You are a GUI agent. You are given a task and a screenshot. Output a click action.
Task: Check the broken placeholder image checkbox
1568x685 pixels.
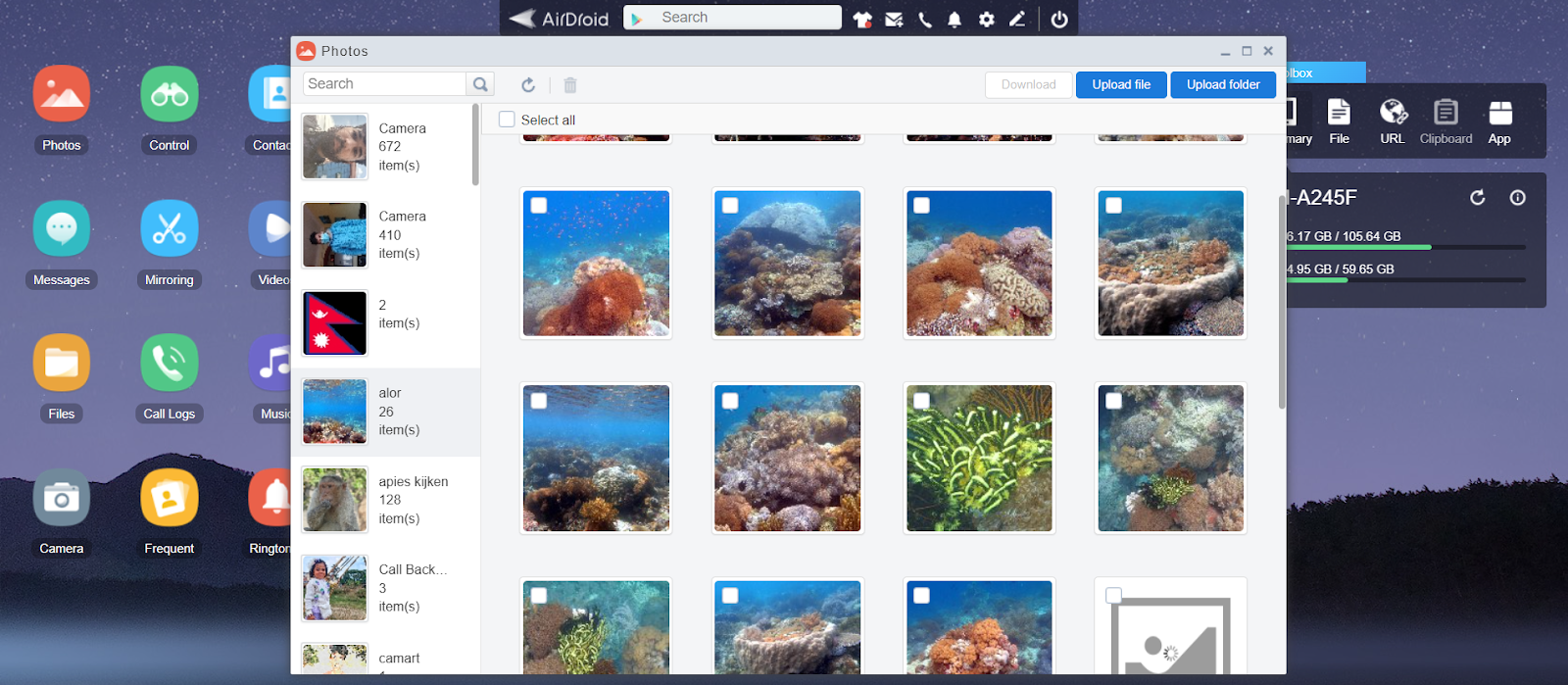[1114, 596]
